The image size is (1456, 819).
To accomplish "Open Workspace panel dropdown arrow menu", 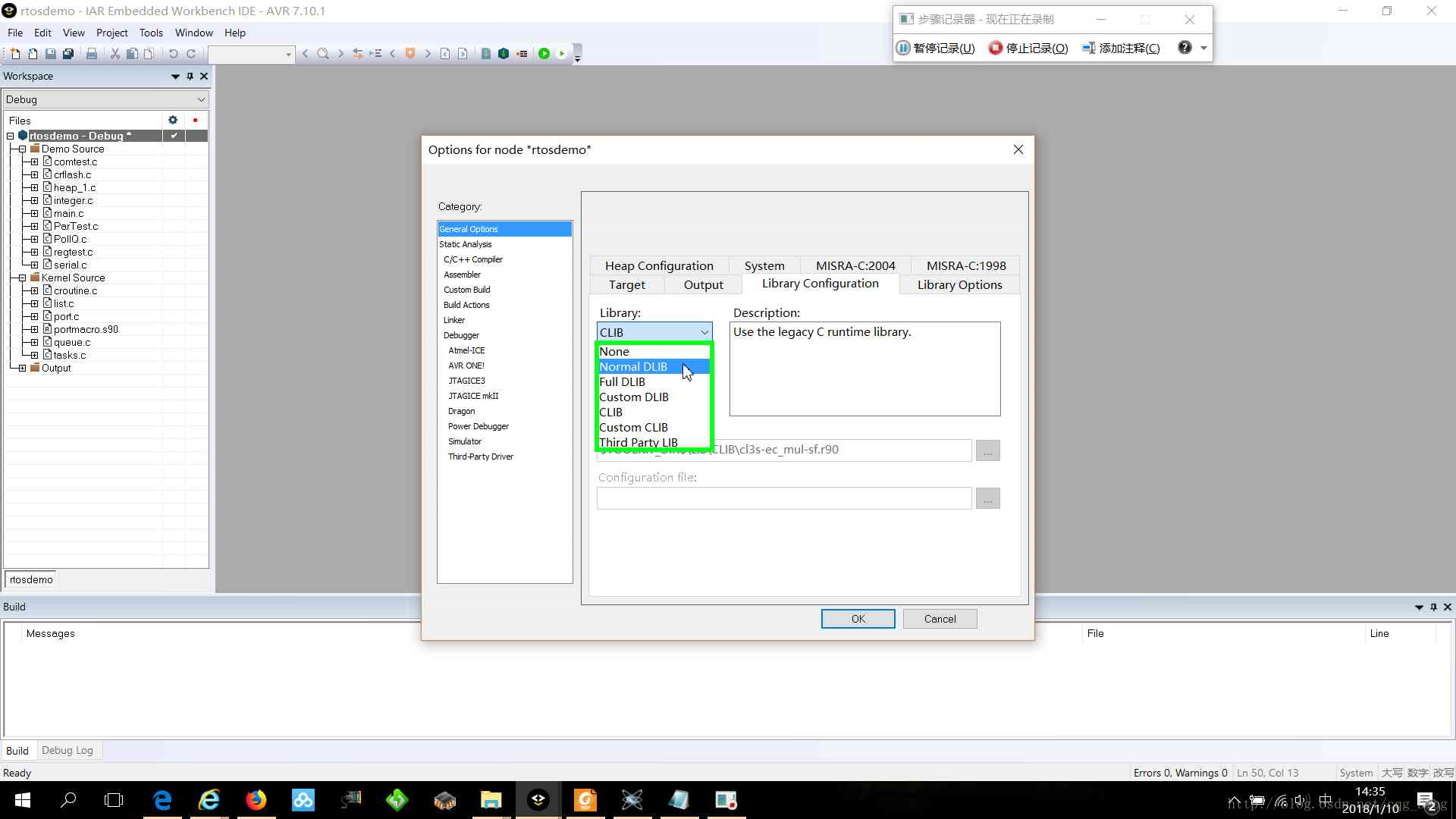I will 175,76.
